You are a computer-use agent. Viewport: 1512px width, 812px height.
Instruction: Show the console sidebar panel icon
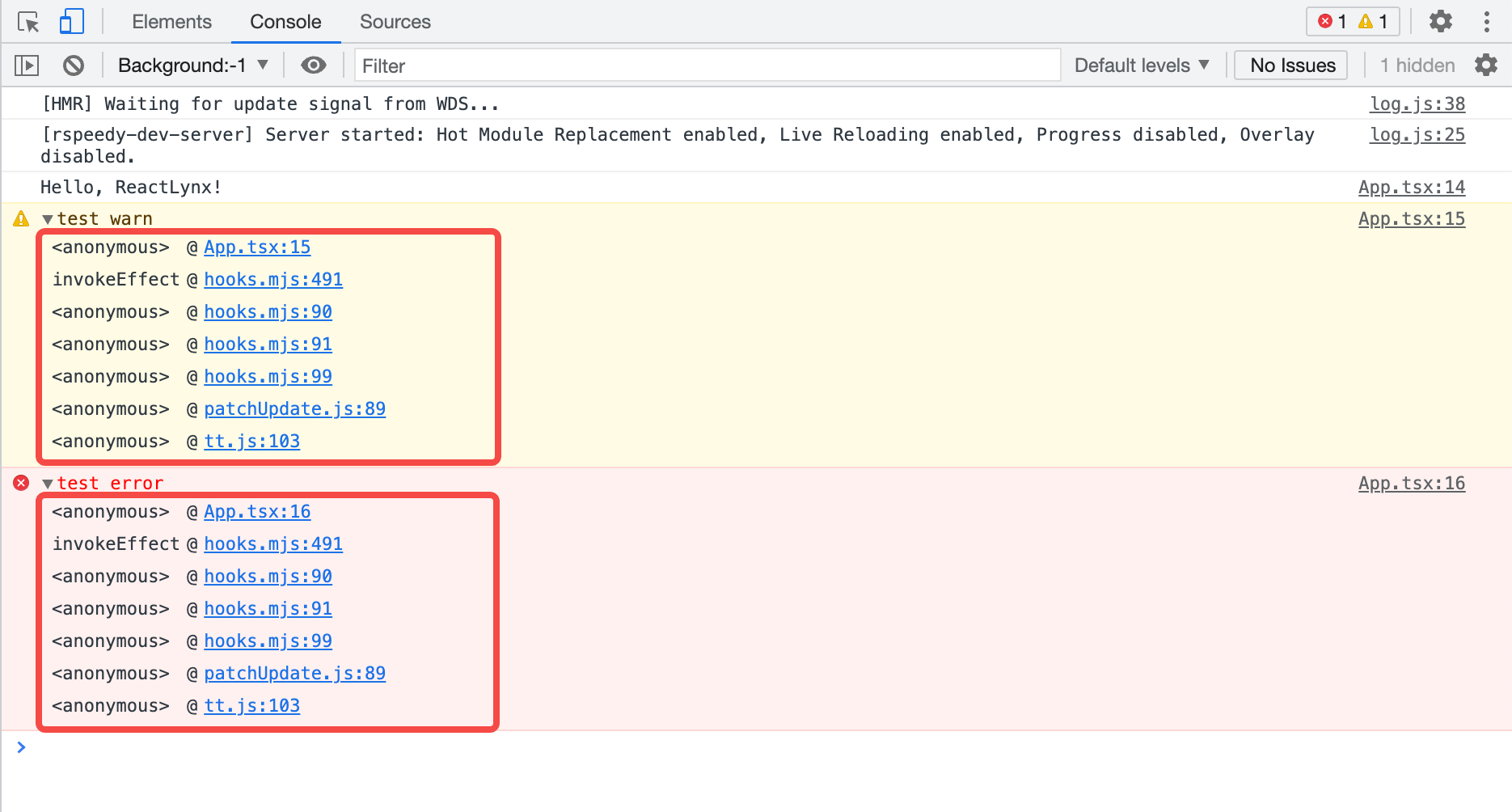pos(27,66)
